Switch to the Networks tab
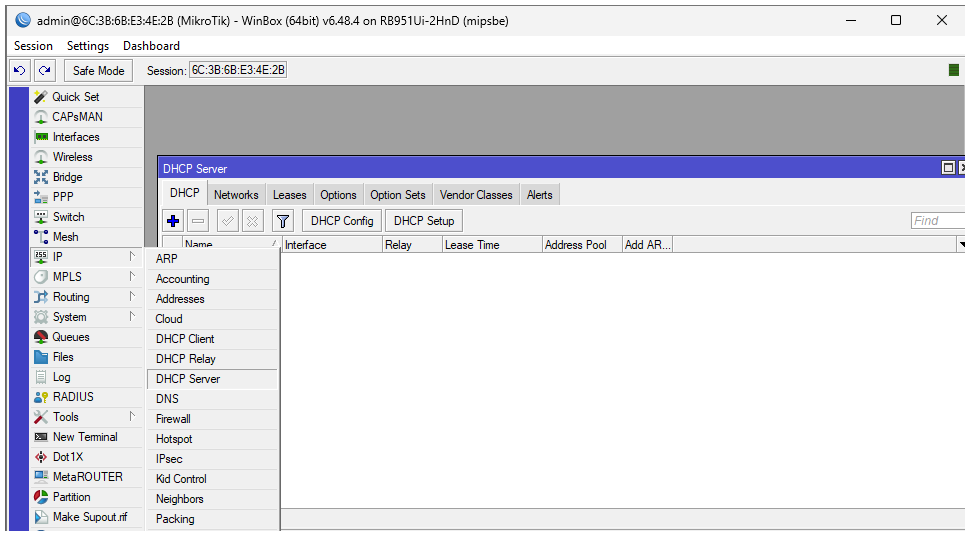The width and height of the screenshot is (970, 536). 236,194
